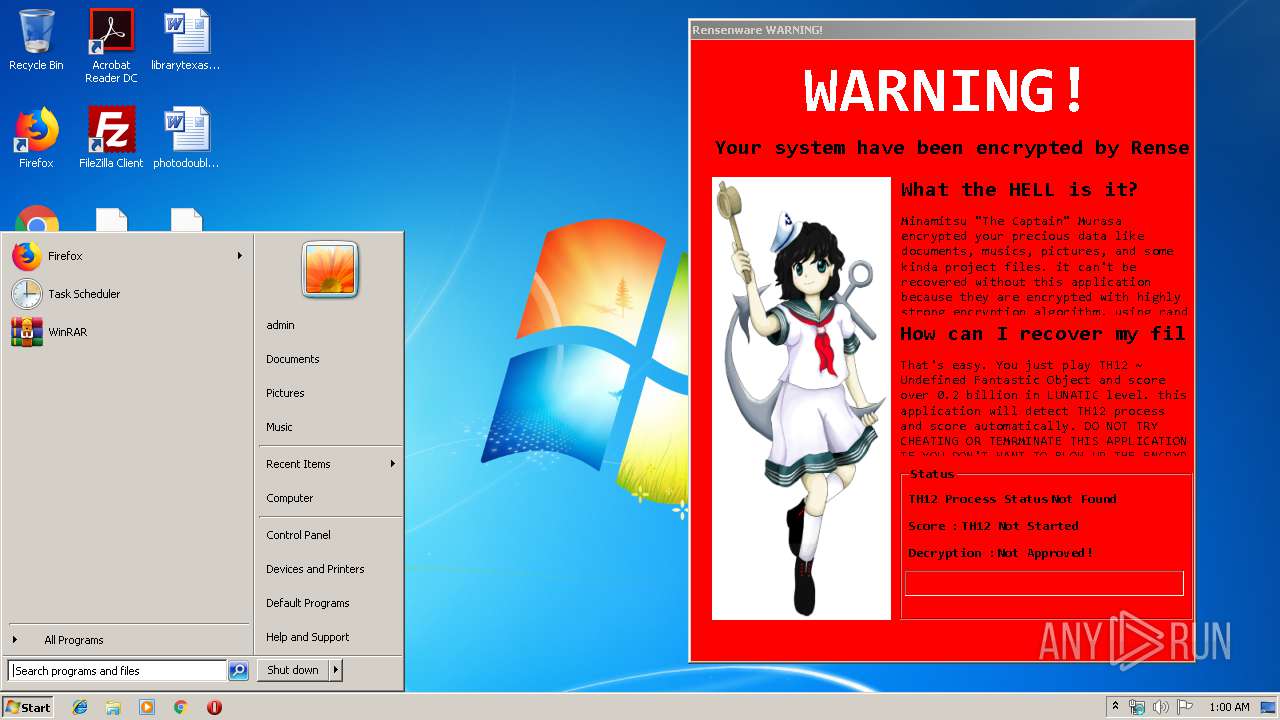Click the Search programs and files field
This screenshot has height=720, width=1280.
pyautogui.click(x=117, y=671)
